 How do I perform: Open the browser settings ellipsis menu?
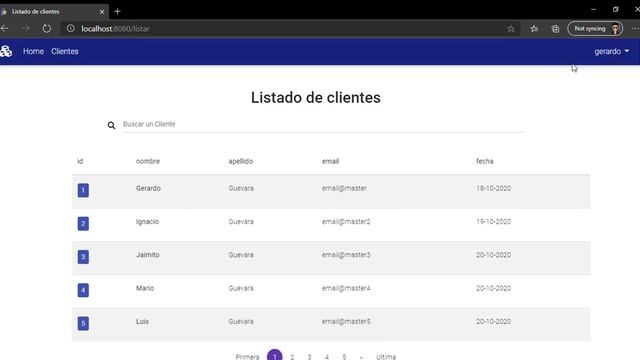pos(635,29)
